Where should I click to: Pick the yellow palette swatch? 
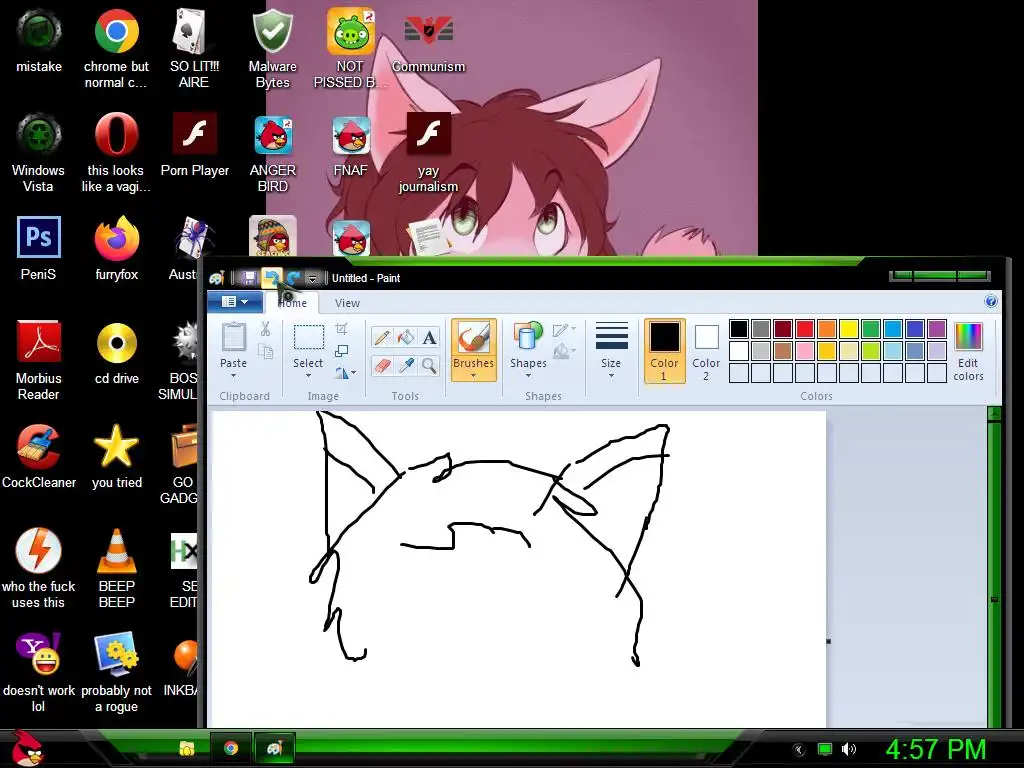click(x=848, y=328)
